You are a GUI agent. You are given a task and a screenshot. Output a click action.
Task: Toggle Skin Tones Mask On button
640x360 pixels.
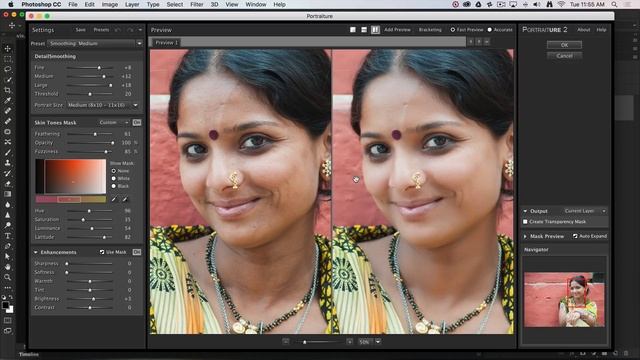coord(137,122)
